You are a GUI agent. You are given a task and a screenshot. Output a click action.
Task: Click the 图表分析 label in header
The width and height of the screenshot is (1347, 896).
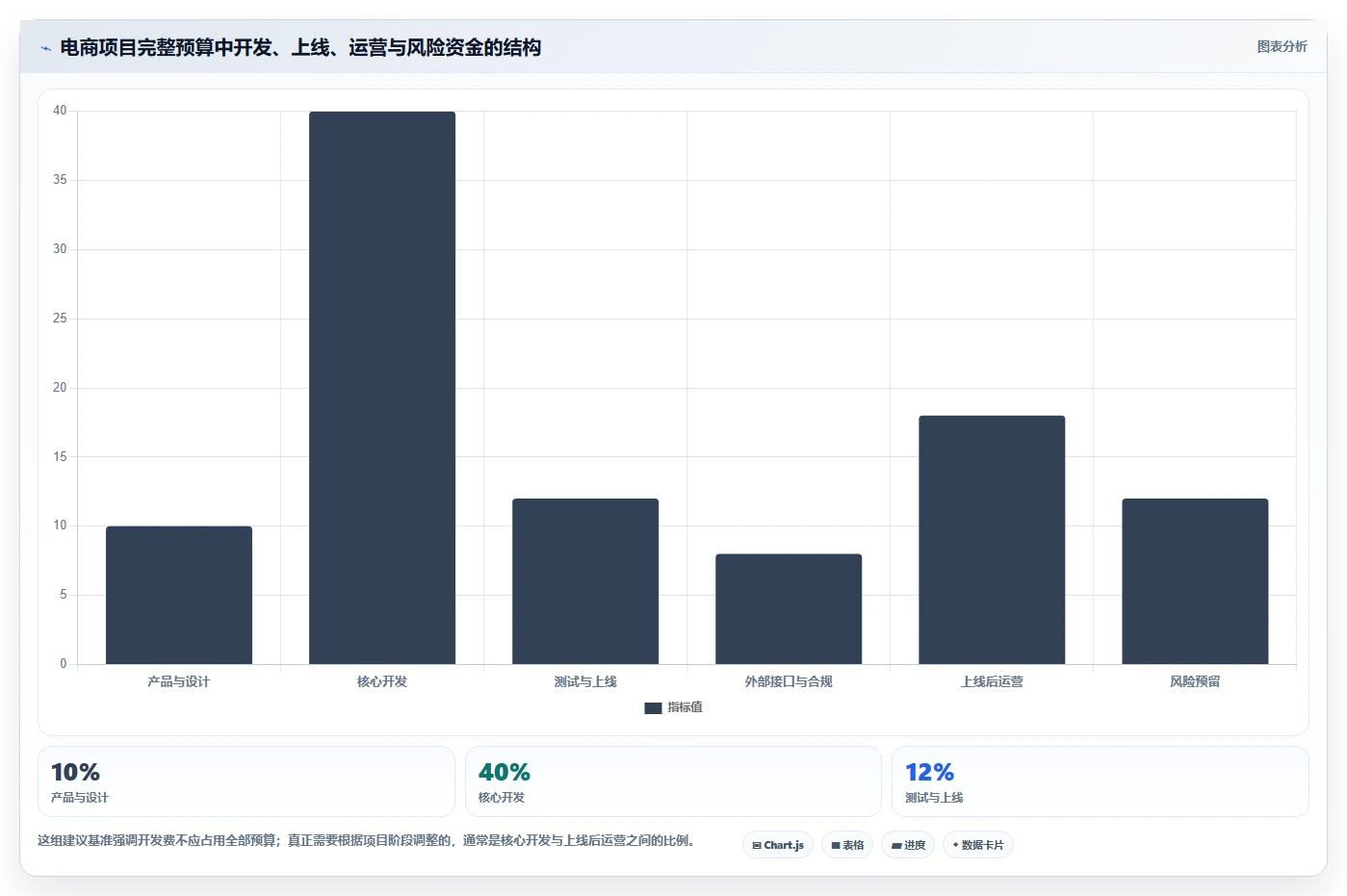(1282, 46)
